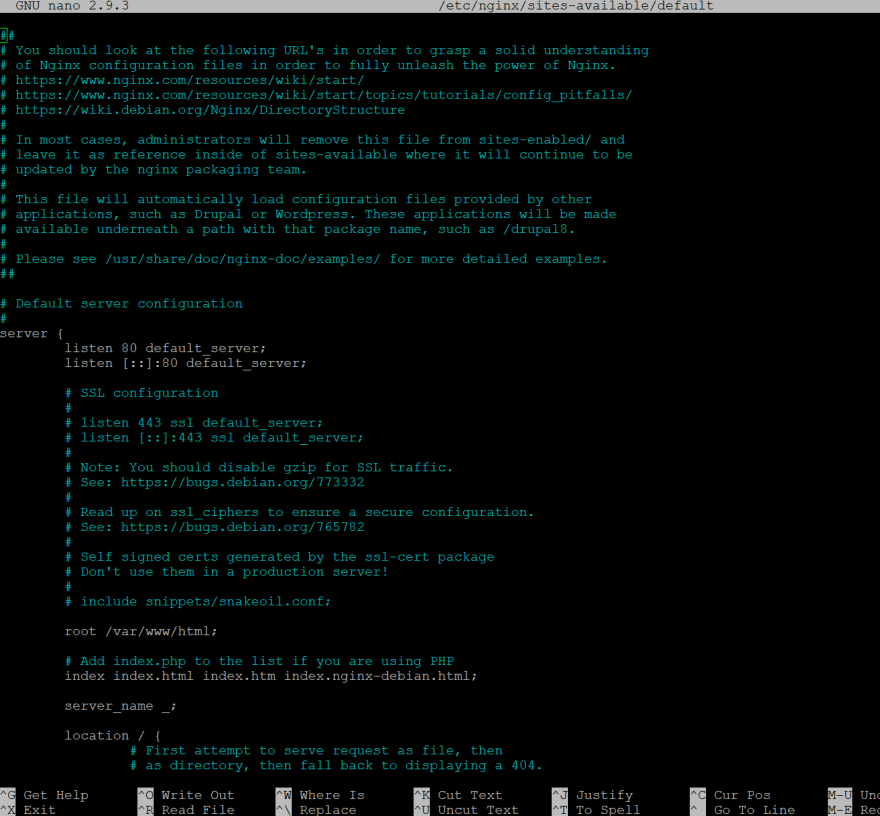
Task: Click the ^T To Spell shortcut
Action: tap(596, 810)
